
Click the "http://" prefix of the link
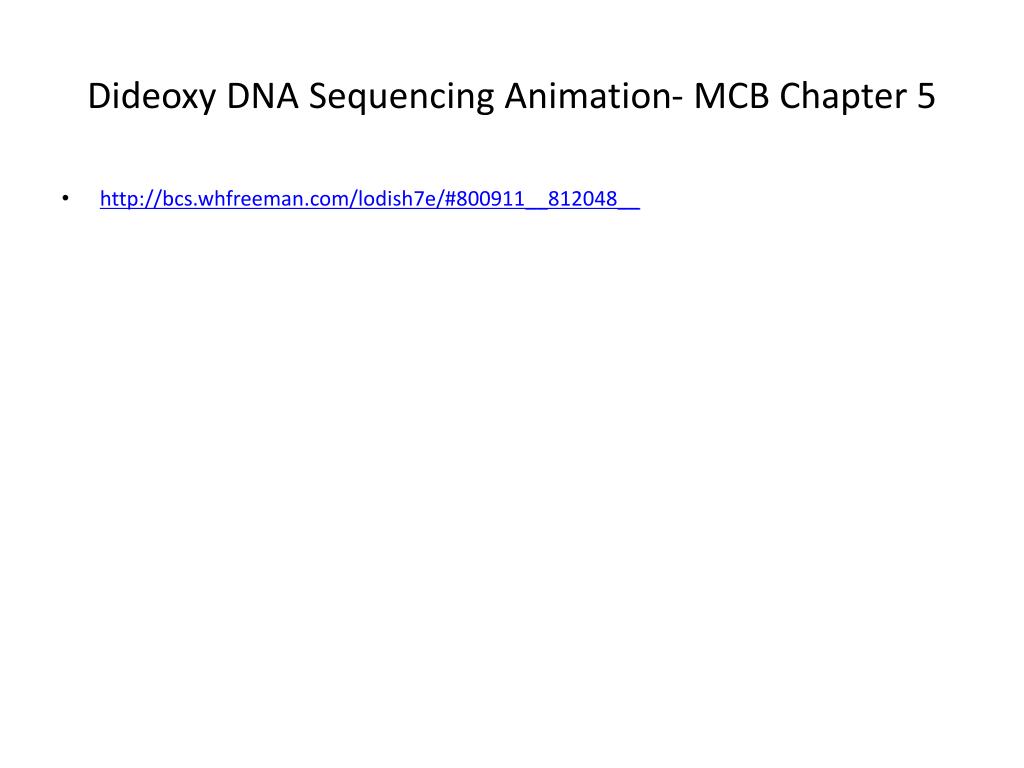pyautogui.click(x=131, y=199)
